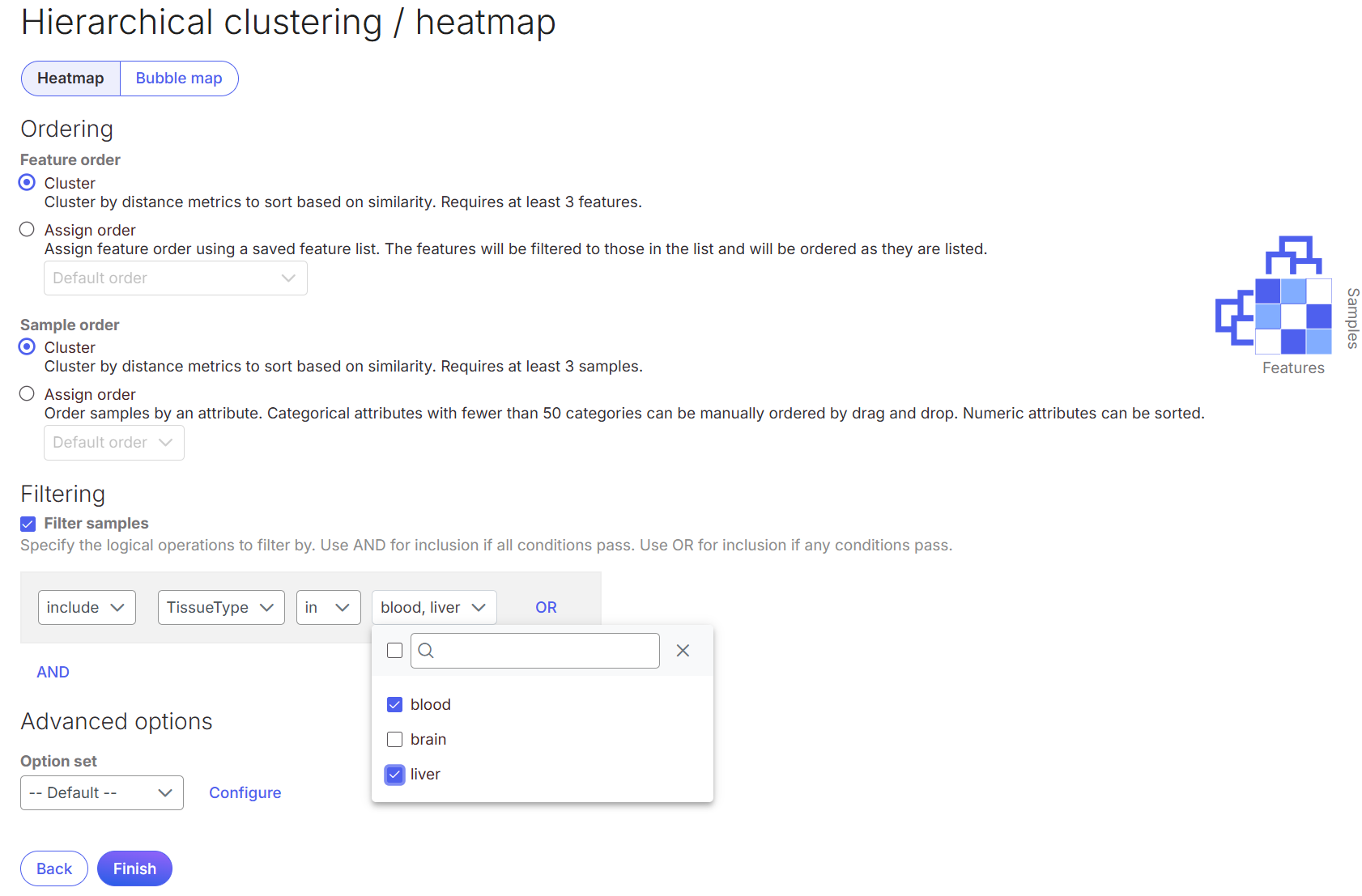Screen dimensions: 1362x896
Task: Open the Option set Default dropdown
Action: click(101, 793)
